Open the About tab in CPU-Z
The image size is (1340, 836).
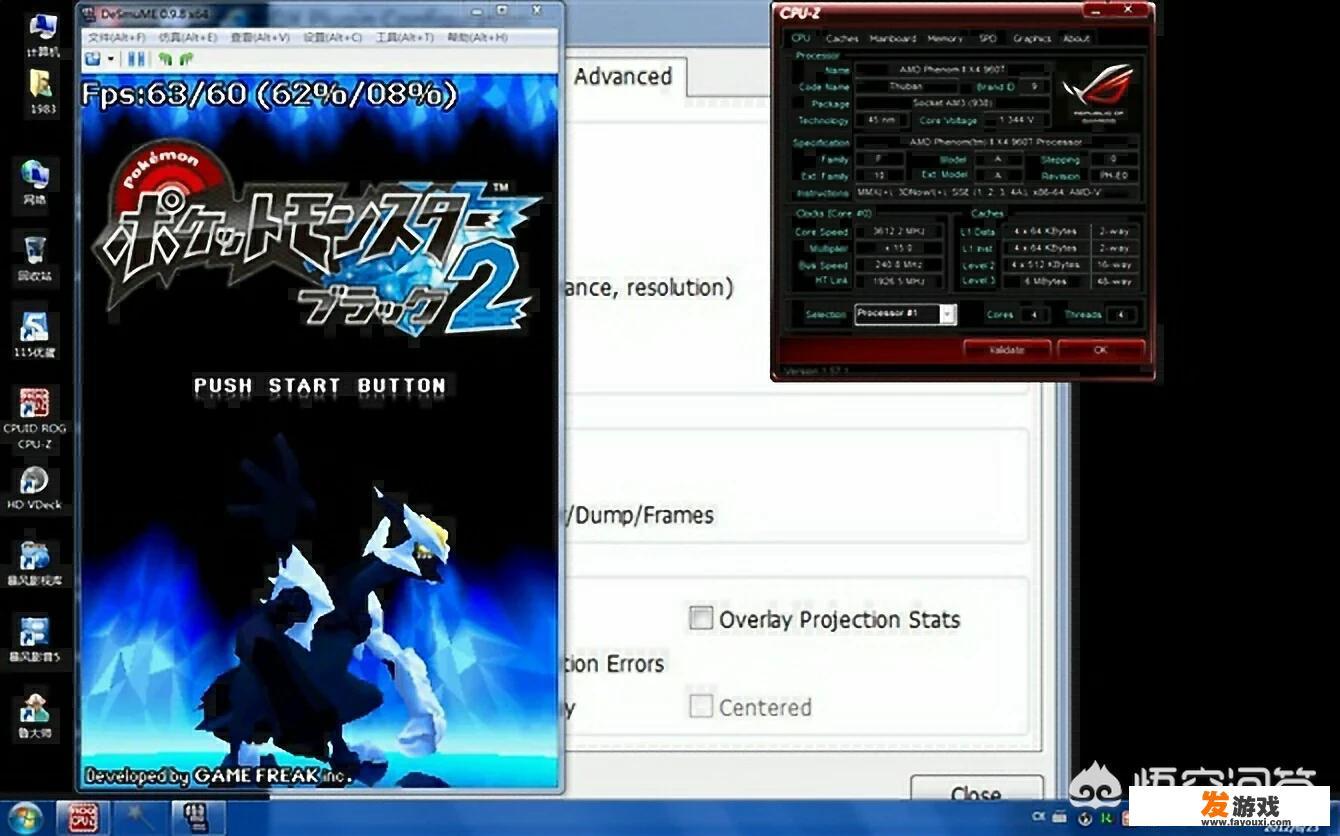(1076, 38)
